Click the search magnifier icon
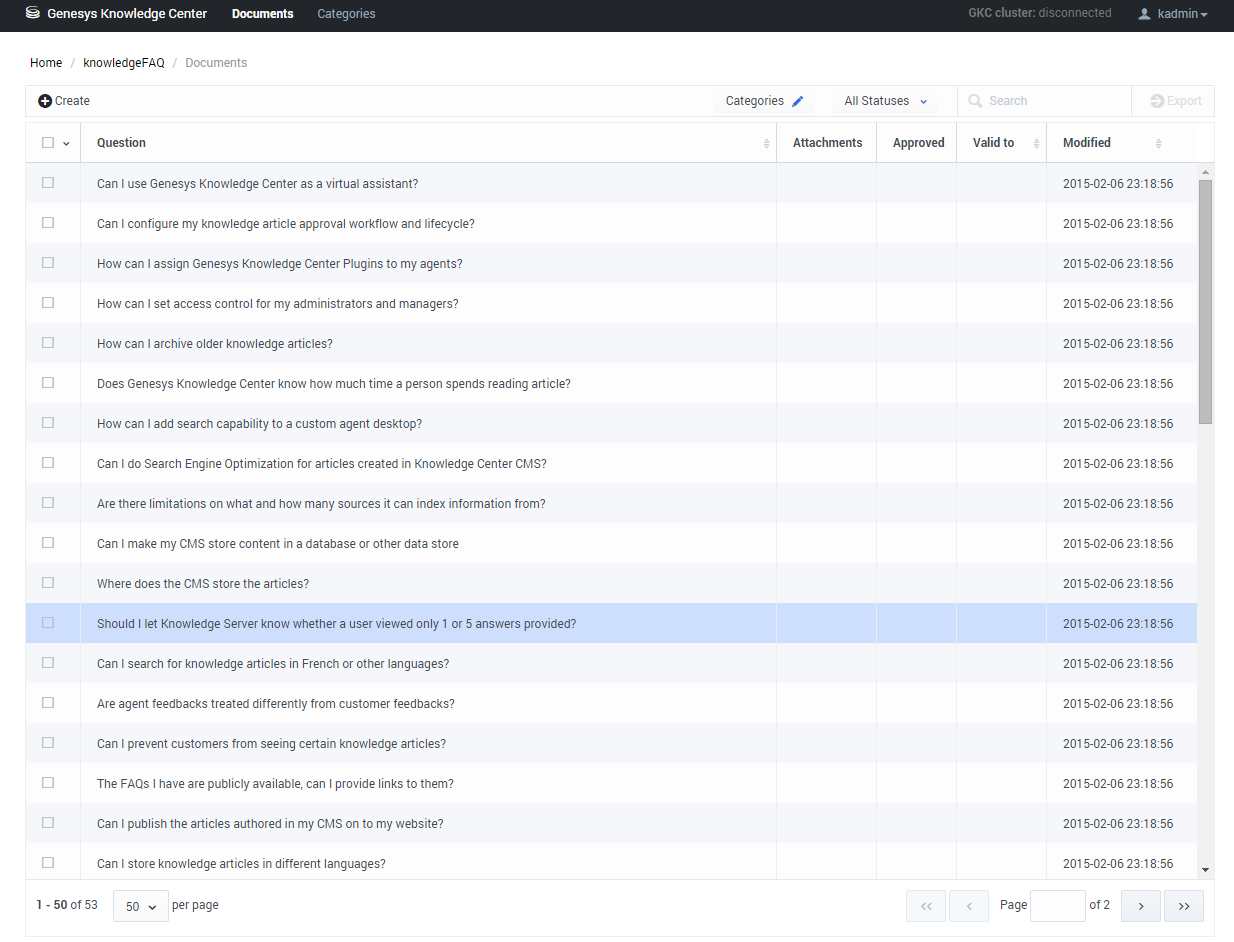 [x=975, y=101]
